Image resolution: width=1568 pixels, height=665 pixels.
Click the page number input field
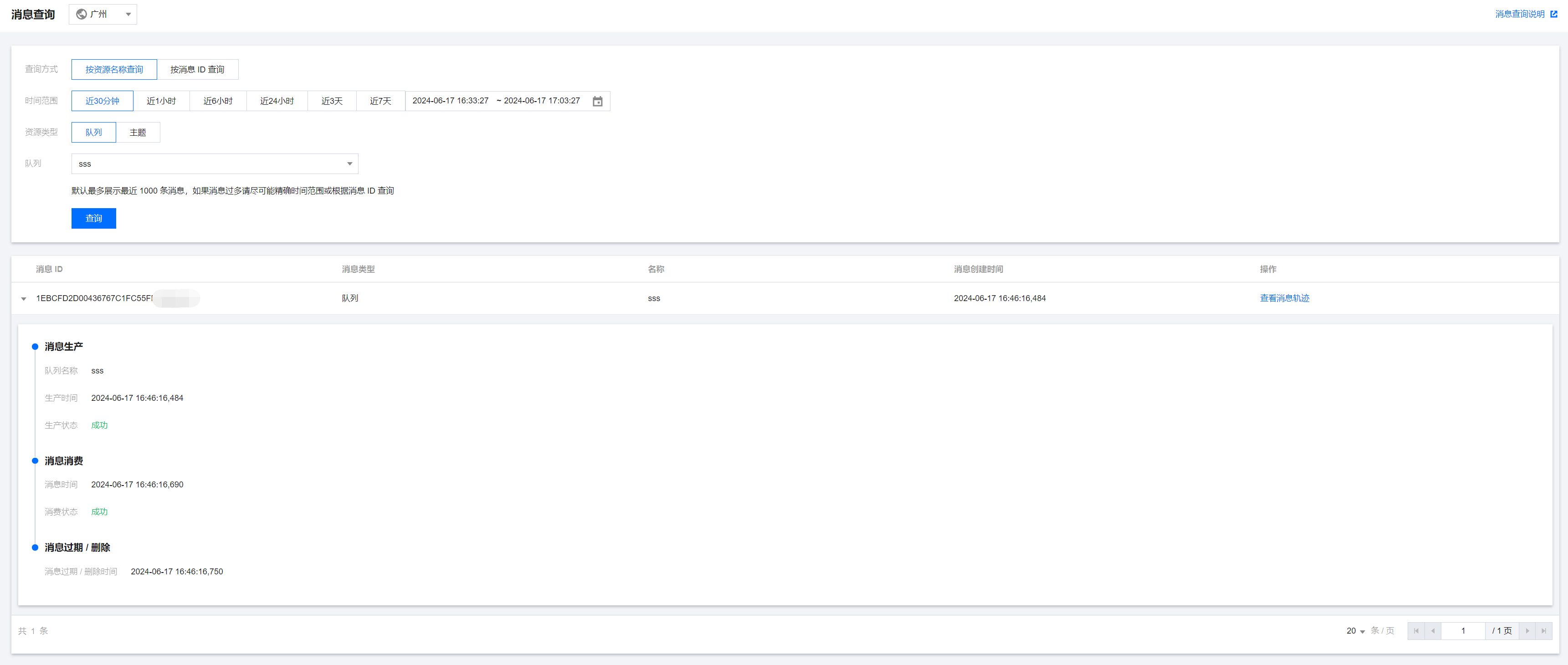[1463, 631]
